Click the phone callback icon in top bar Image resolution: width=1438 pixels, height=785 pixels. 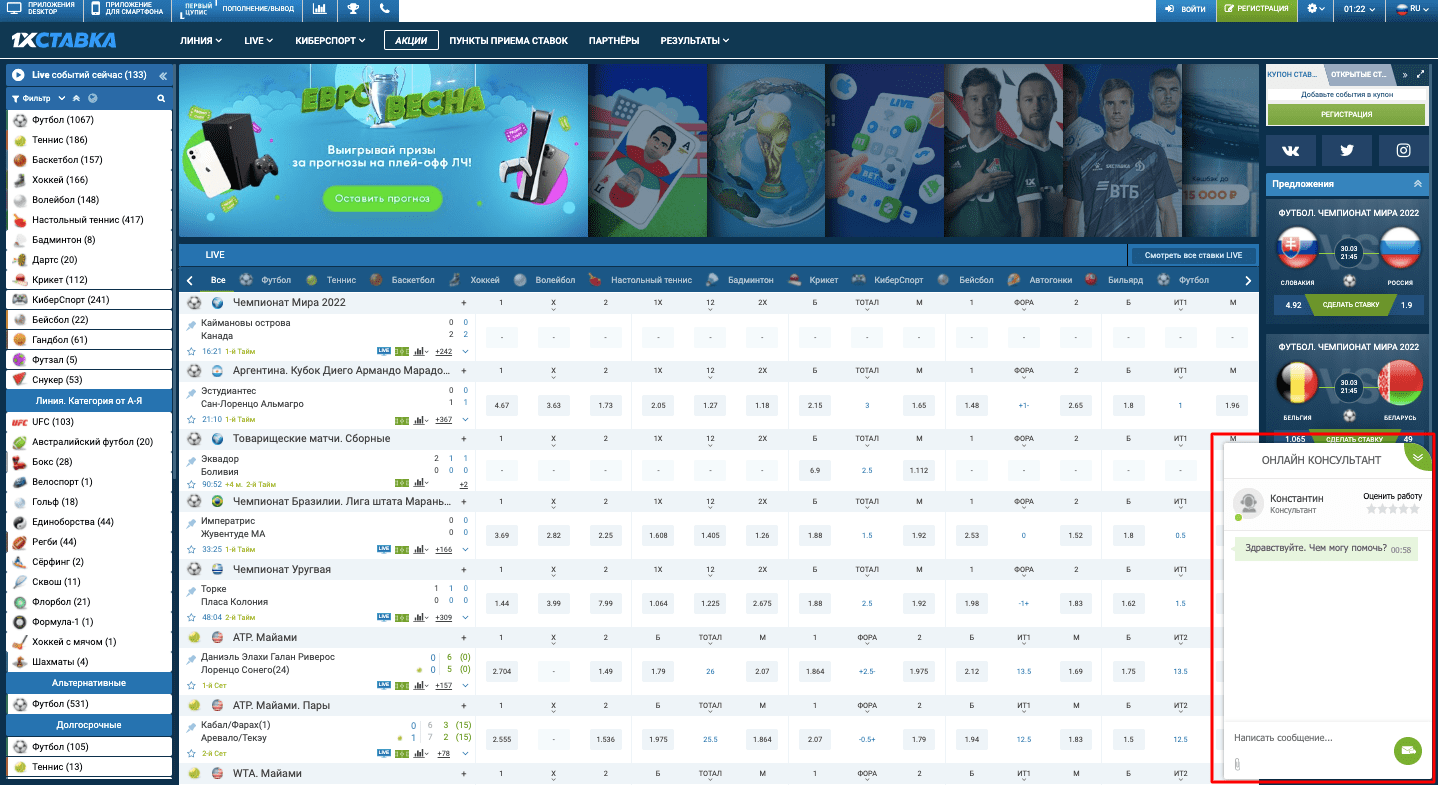385,10
